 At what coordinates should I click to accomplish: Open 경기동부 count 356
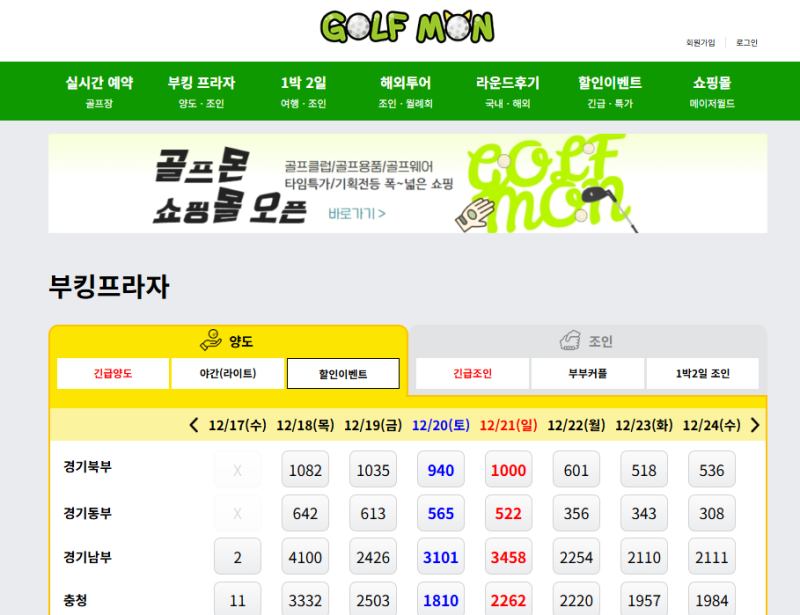[x=576, y=513]
